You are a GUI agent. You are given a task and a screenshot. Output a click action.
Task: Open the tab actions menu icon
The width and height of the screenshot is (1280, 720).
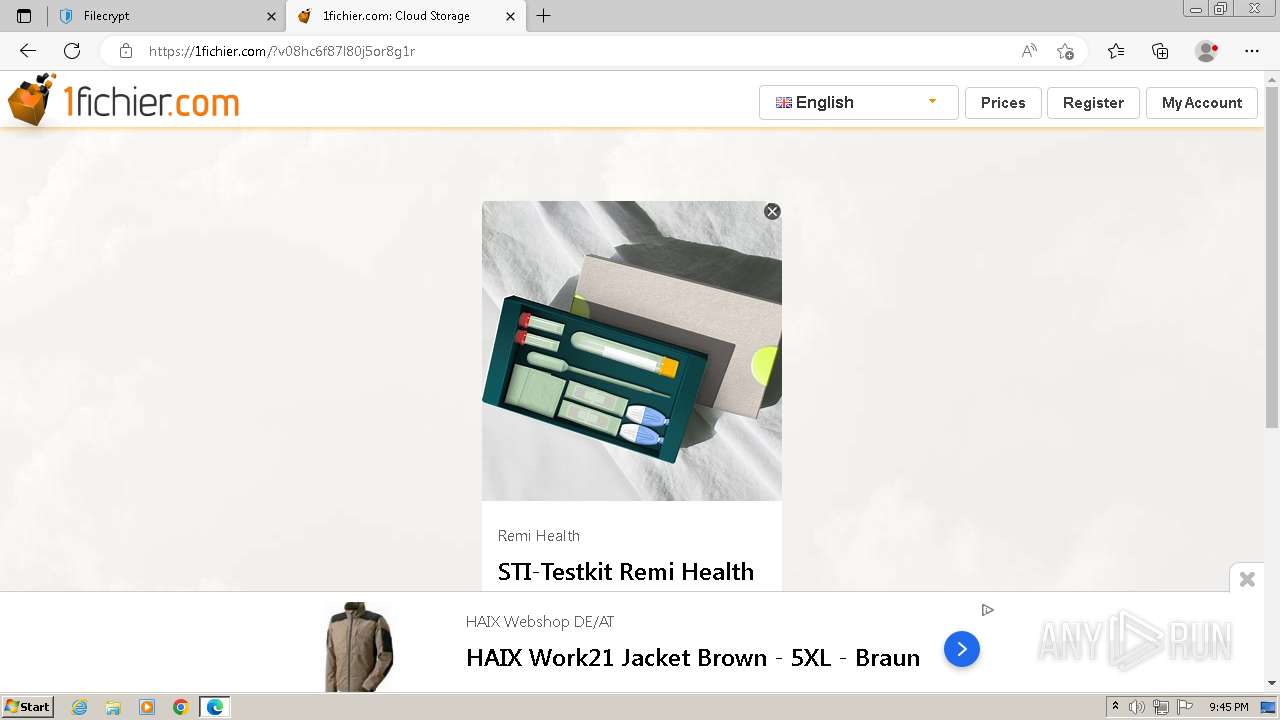coord(24,16)
